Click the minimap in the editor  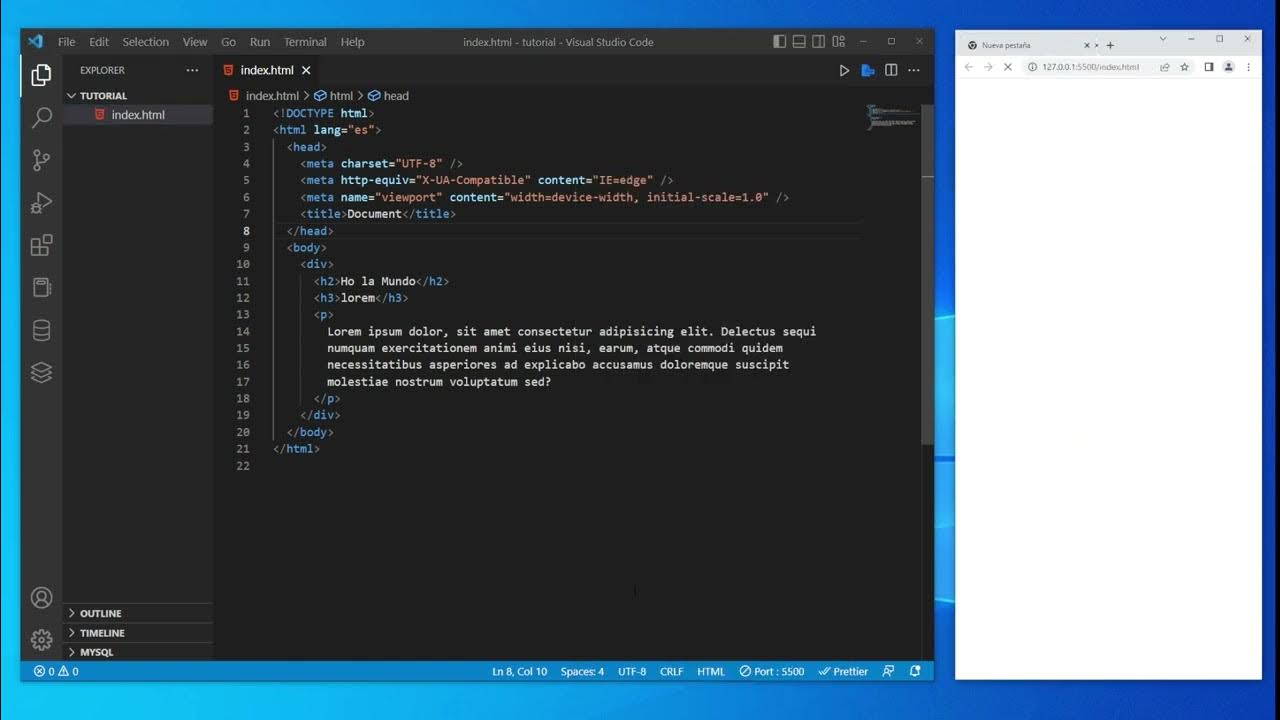point(891,116)
